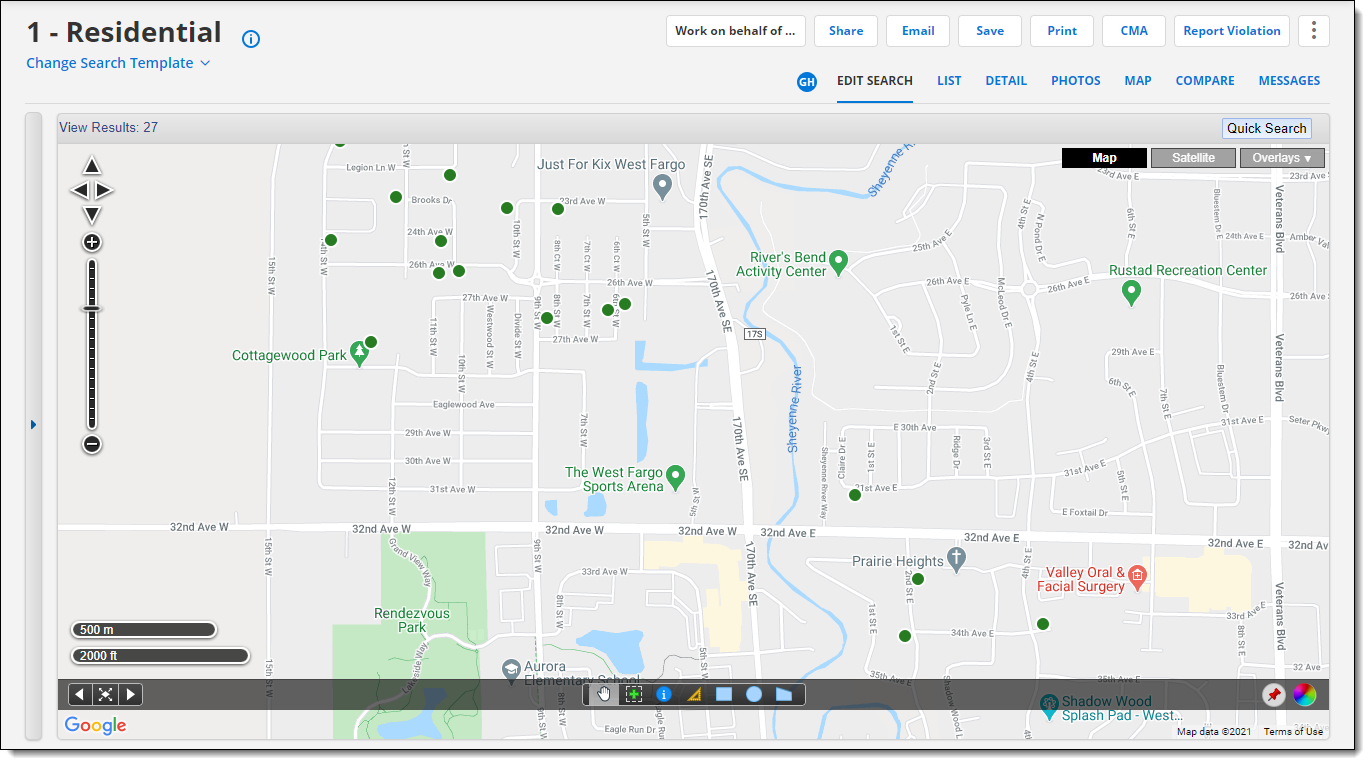Click the blue identify info tool
The height and width of the screenshot is (765, 1370).
[x=662, y=694]
